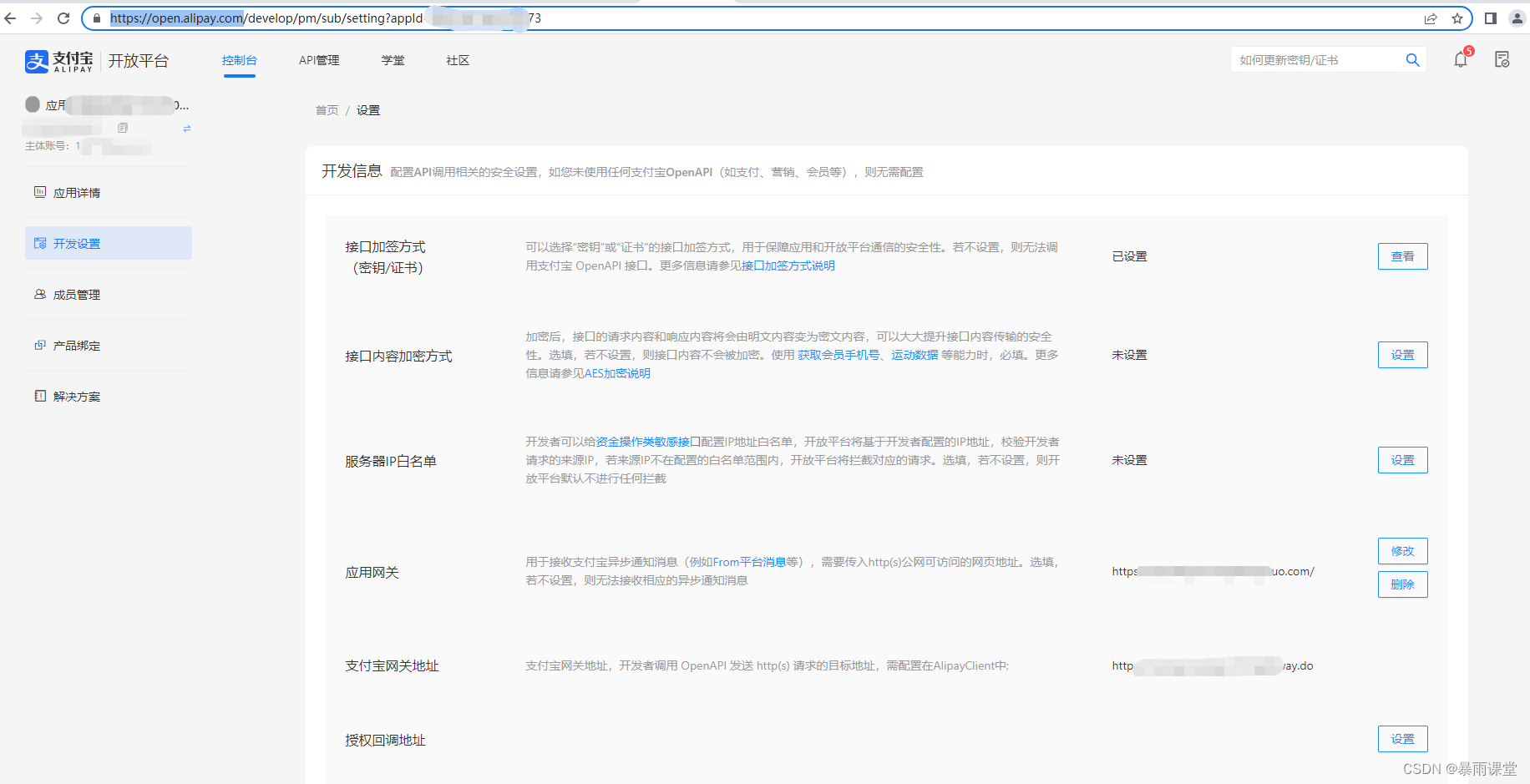Screen dimensions: 1530x784
Task: Click 未设置 status for 服务器IP白名单
Action: [x=1129, y=460]
